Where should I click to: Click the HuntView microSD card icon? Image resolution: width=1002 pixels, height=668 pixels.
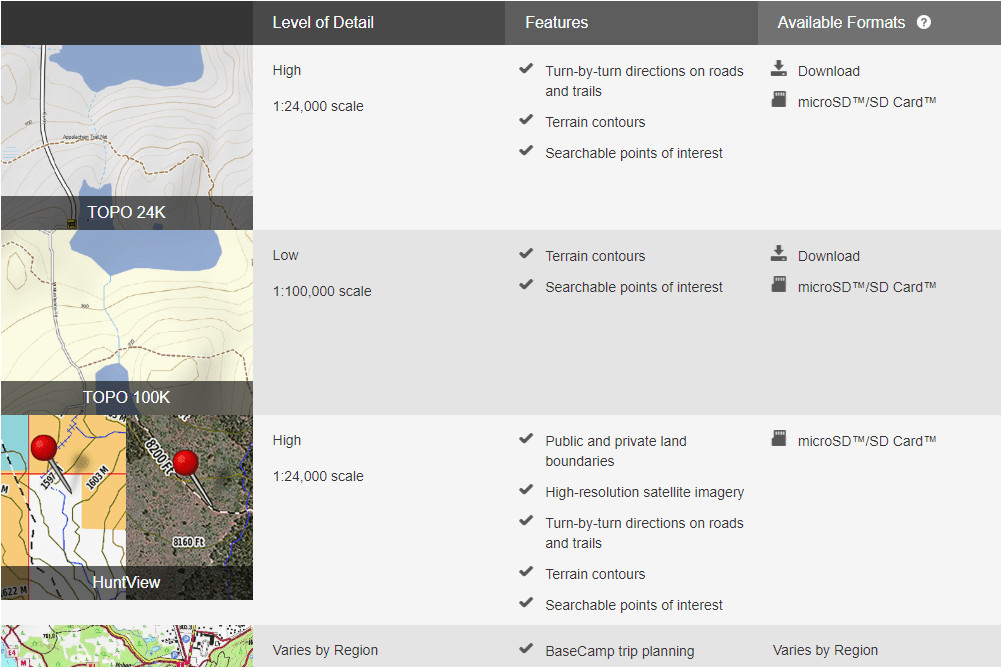click(778, 439)
